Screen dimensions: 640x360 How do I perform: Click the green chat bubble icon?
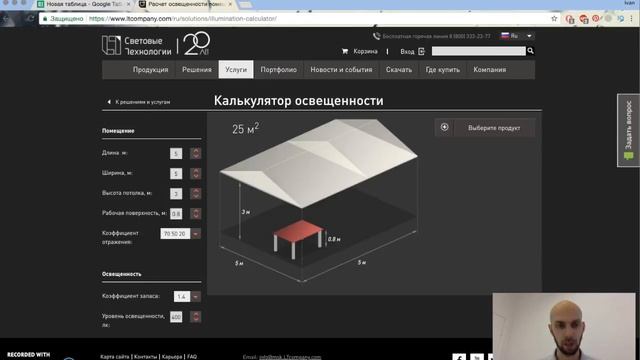point(629,156)
